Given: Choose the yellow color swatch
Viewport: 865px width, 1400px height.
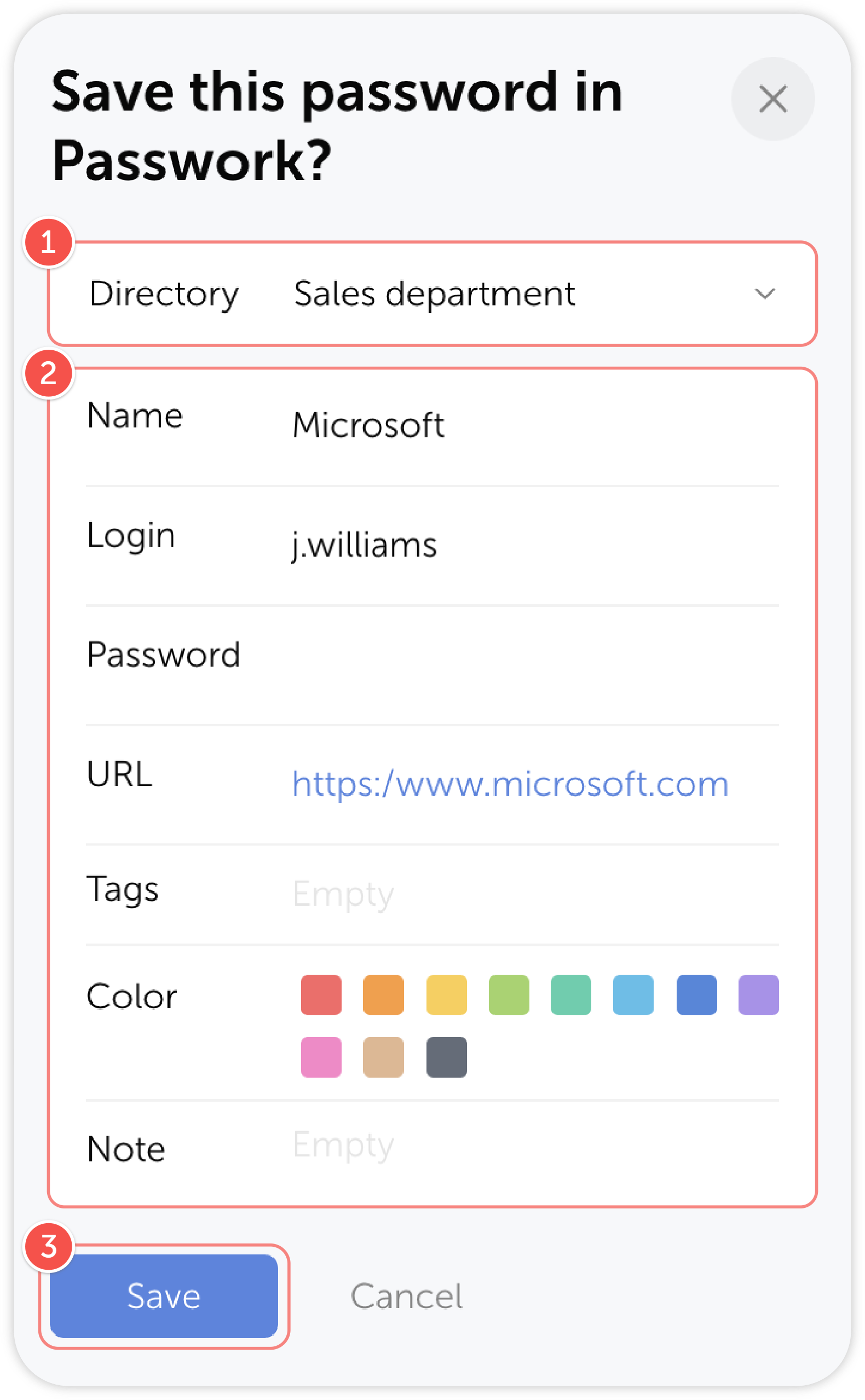Looking at the screenshot, I should (x=446, y=995).
